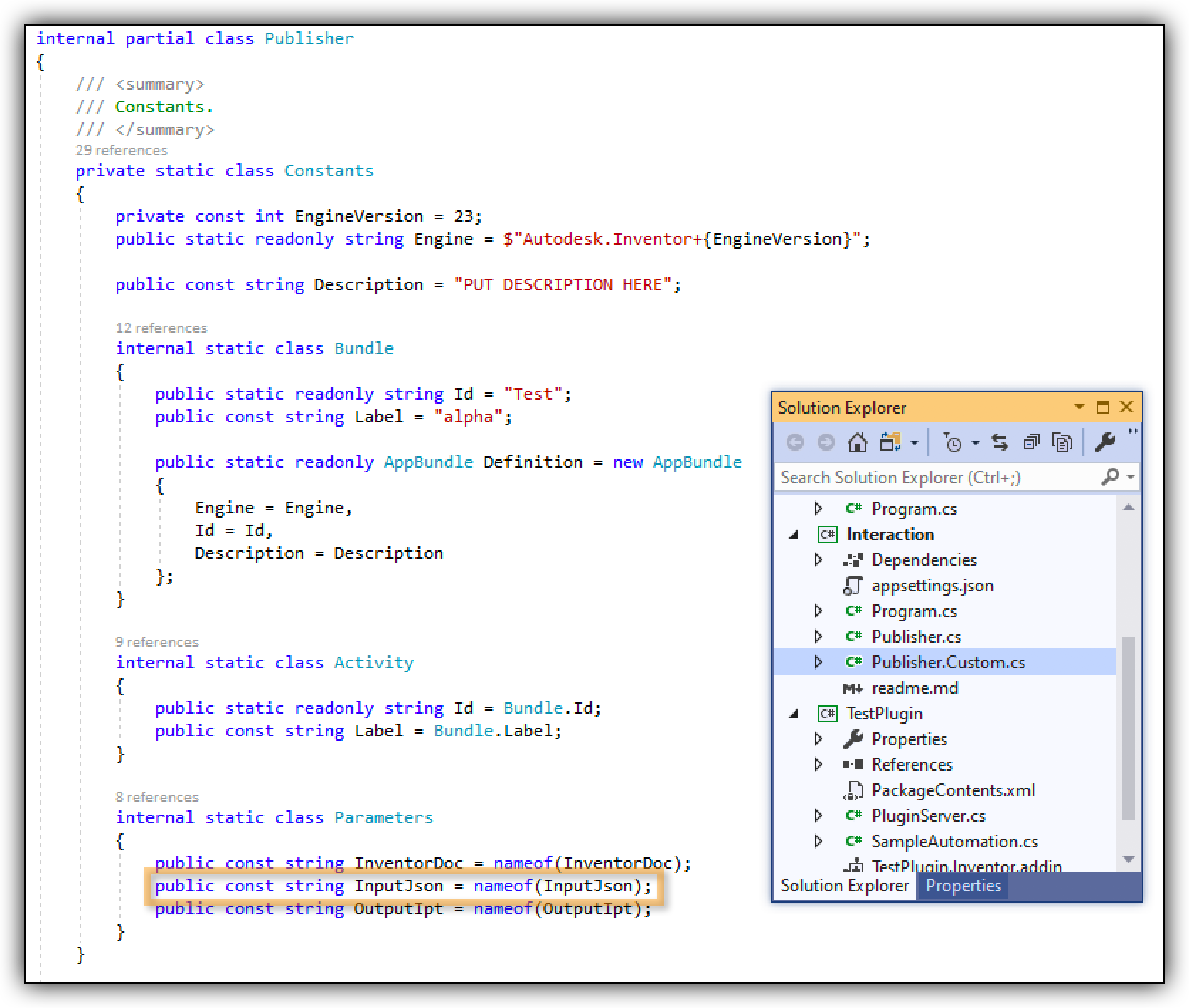The image size is (1189, 1008).
Task: Click the Show All Files icon
Action: (1062, 443)
